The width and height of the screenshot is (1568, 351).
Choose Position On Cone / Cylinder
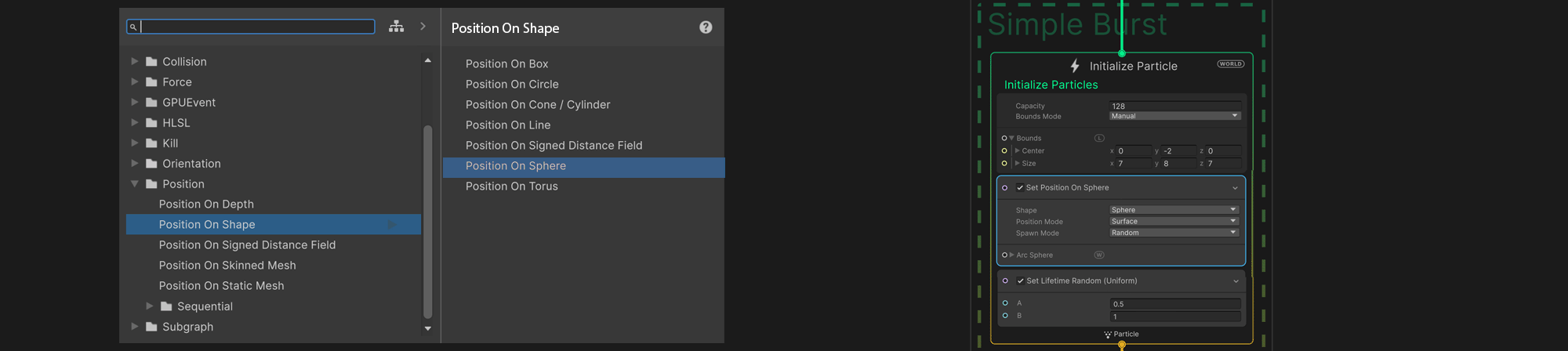pyautogui.click(x=538, y=105)
